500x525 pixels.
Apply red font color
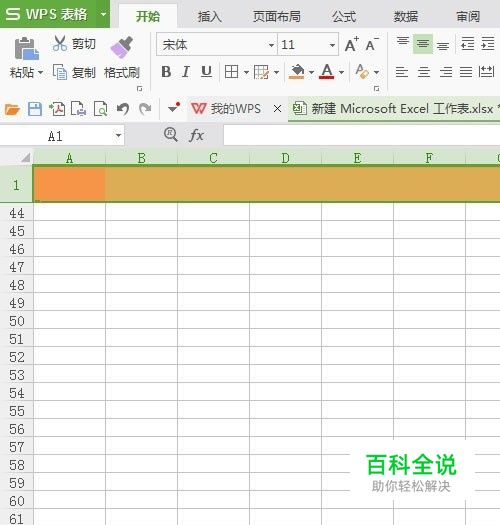(x=327, y=72)
